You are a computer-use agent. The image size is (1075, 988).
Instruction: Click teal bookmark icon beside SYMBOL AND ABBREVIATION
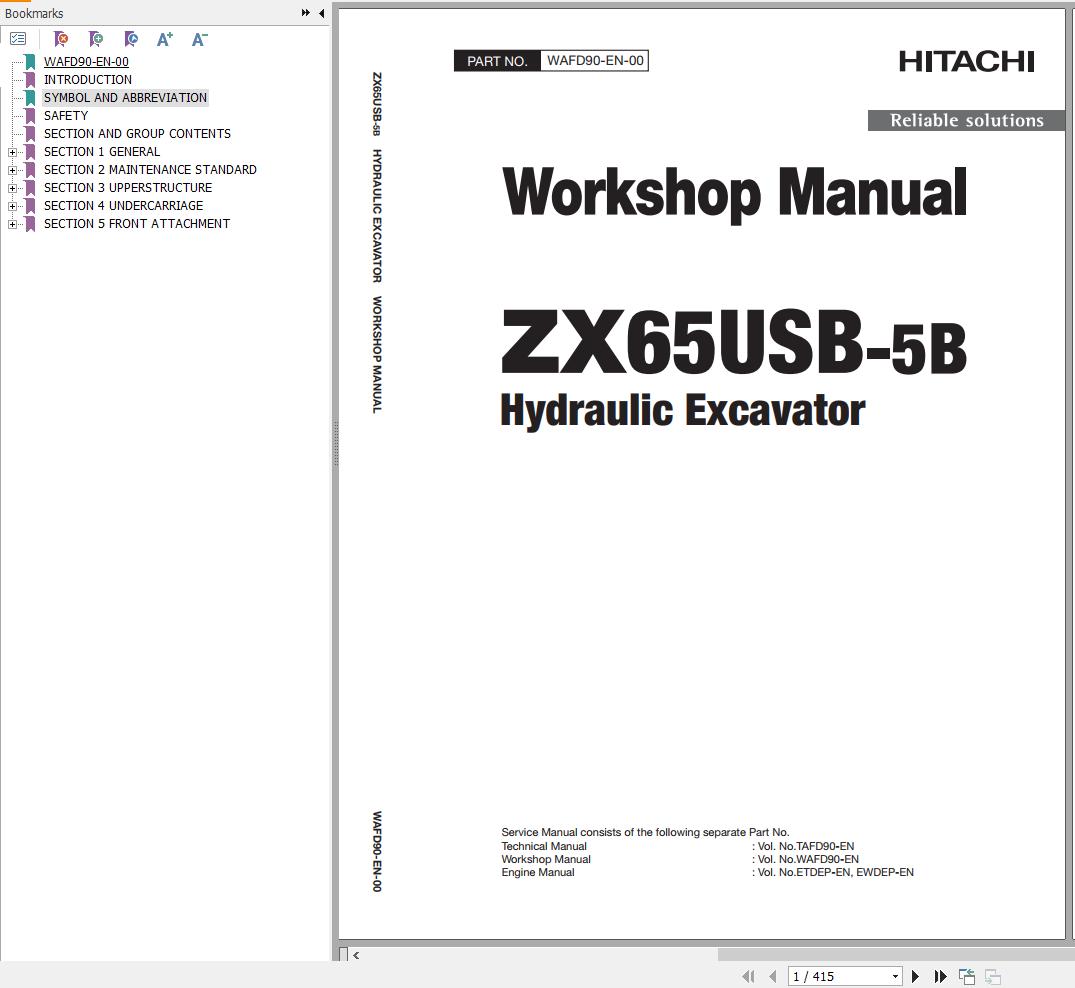click(x=30, y=98)
